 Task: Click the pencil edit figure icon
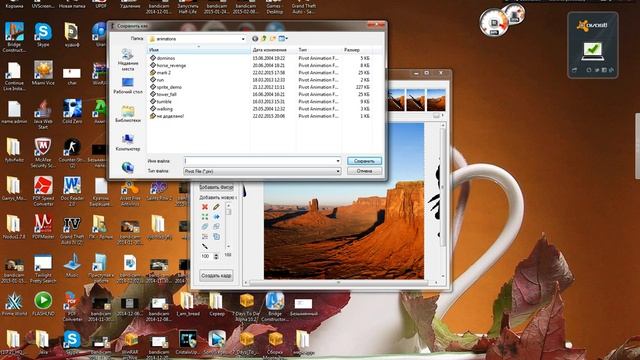216,207
